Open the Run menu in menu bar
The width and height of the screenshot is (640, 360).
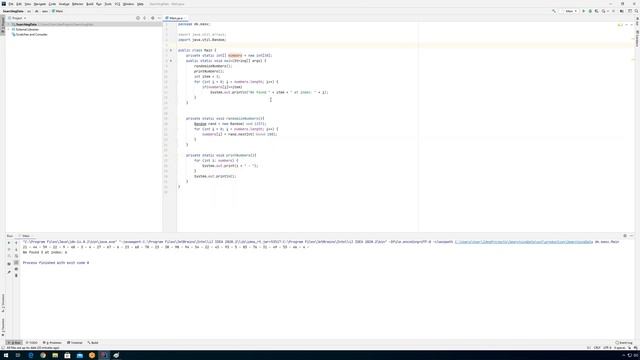pyautogui.click(x=99, y=4)
